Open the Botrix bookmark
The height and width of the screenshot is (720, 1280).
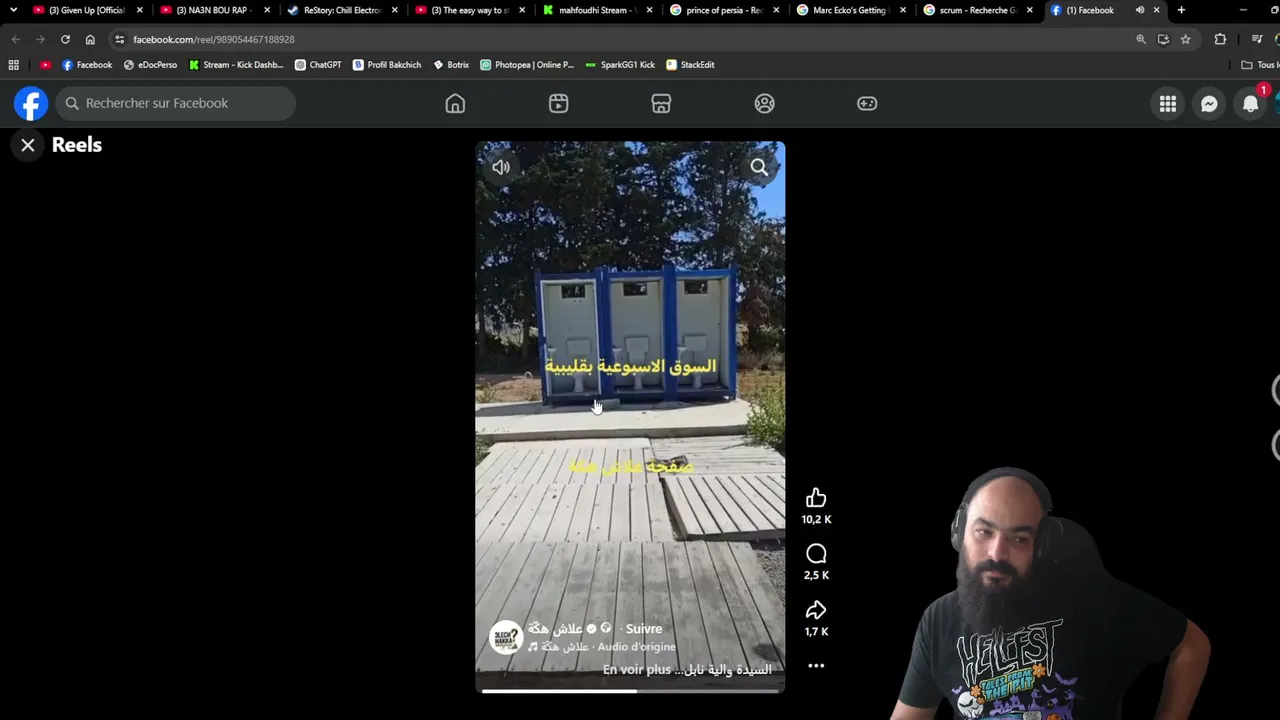(451, 65)
